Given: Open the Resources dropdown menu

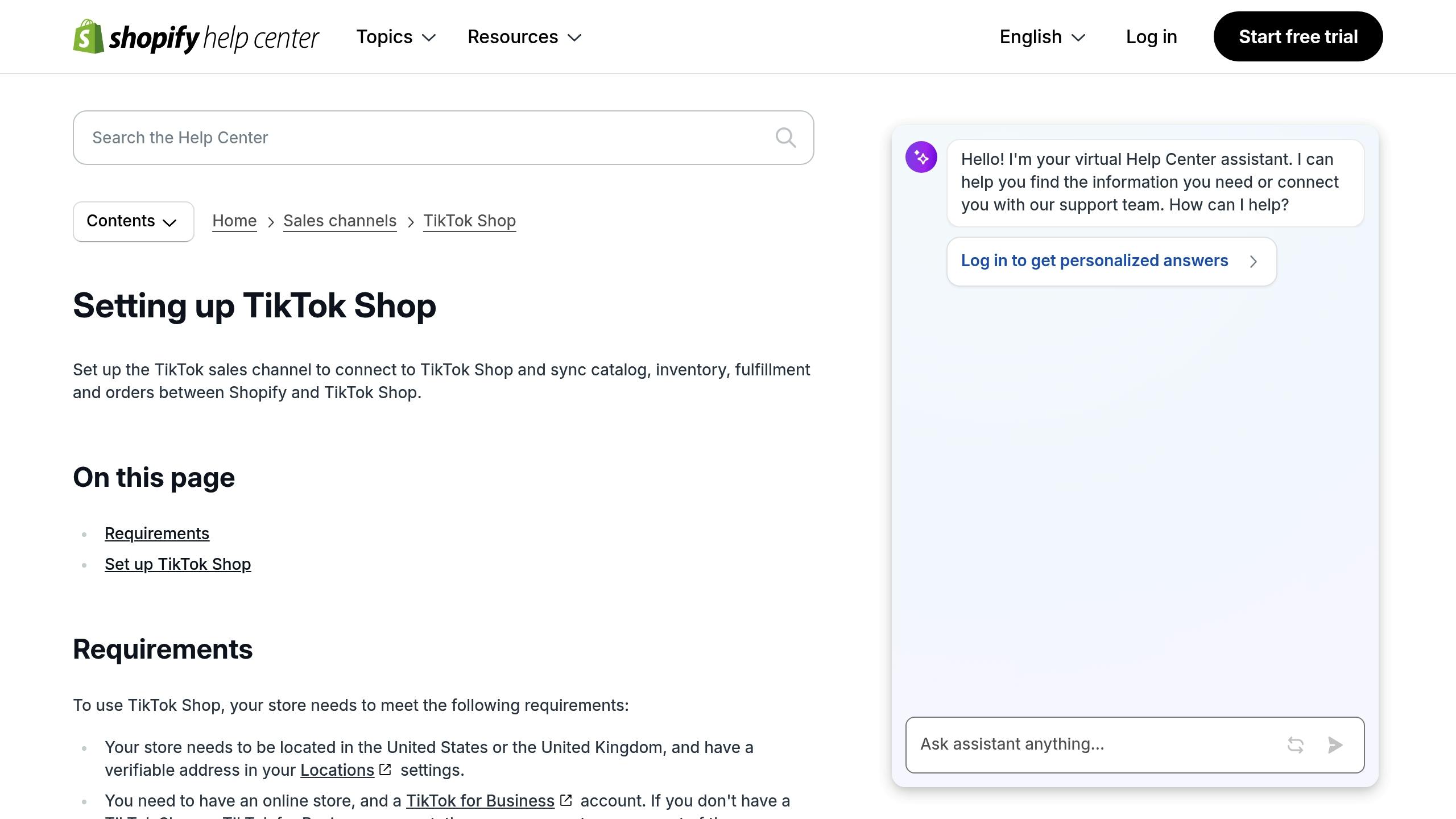Looking at the screenshot, I should point(524,37).
